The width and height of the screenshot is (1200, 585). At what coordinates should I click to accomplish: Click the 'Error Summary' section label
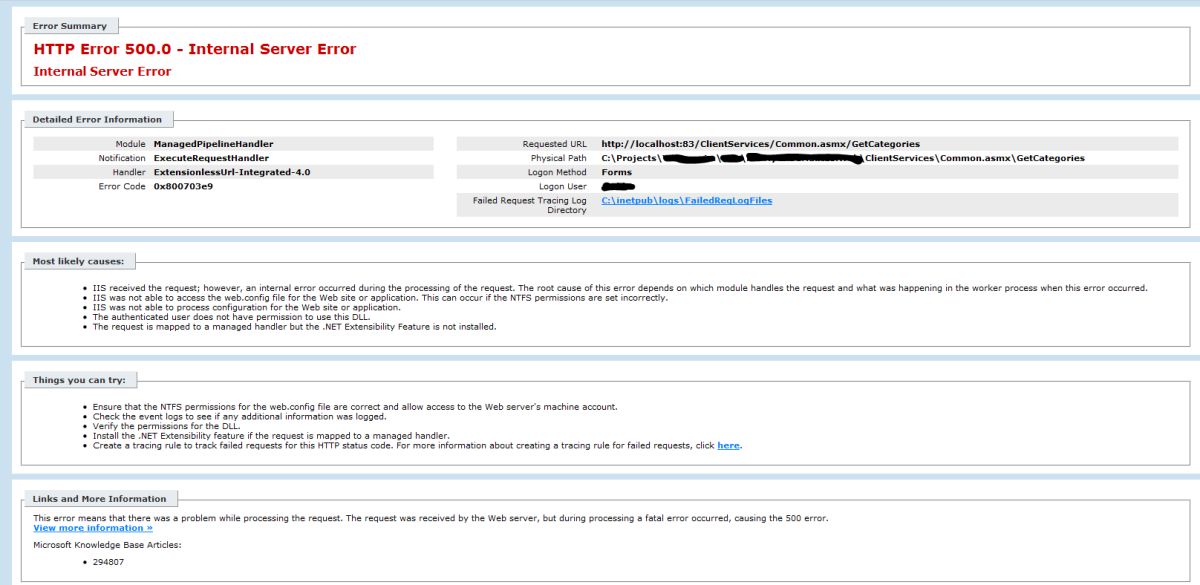click(x=70, y=25)
